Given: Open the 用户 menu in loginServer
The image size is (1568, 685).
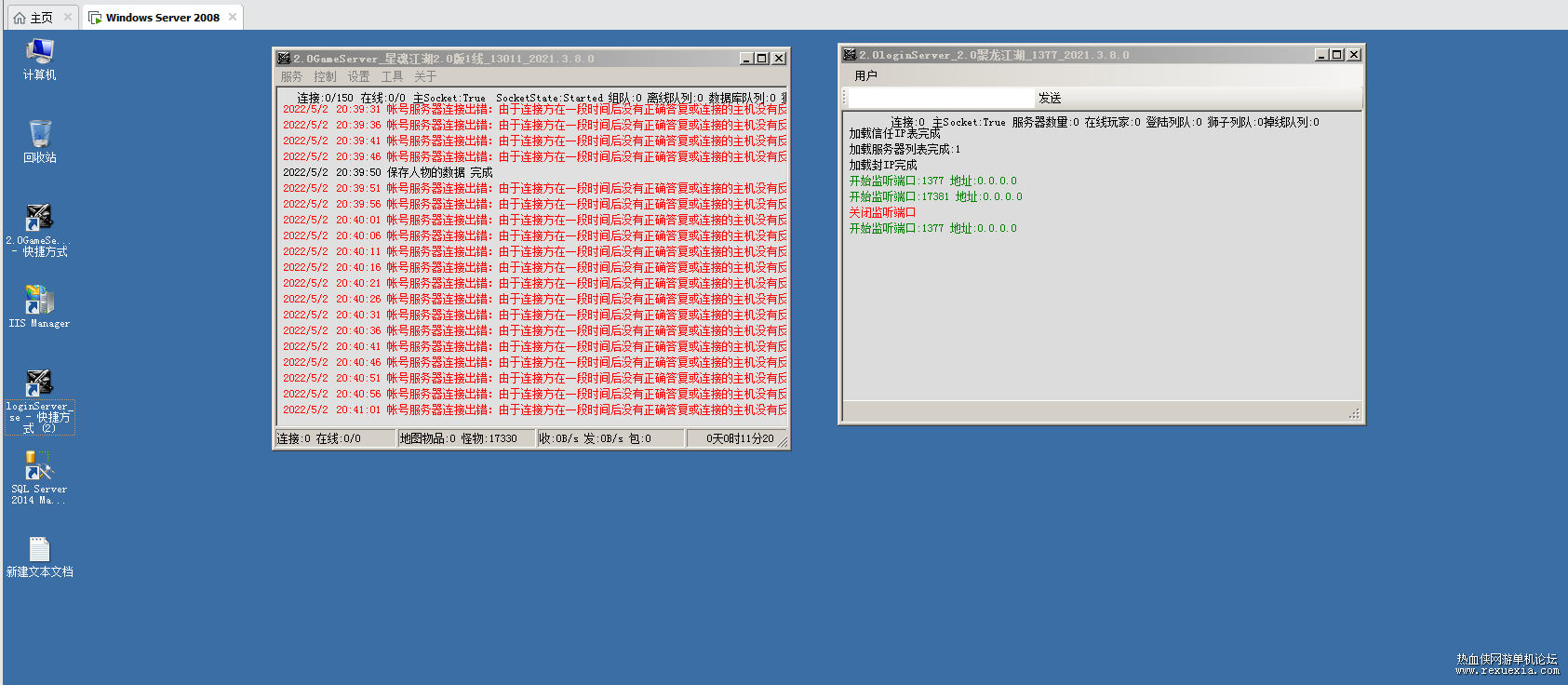Looking at the screenshot, I should tap(865, 75).
